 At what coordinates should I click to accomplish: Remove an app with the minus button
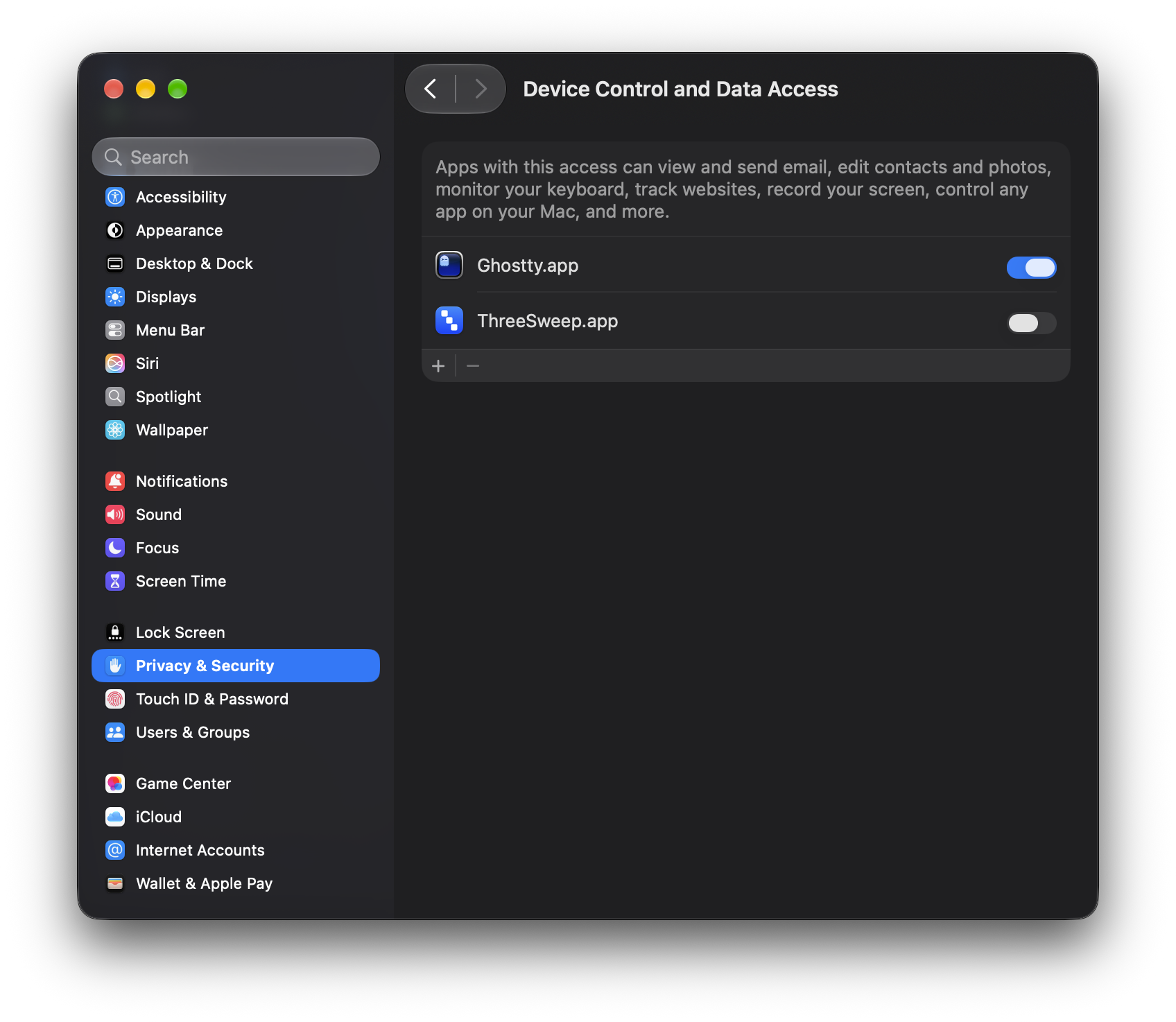click(x=473, y=365)
